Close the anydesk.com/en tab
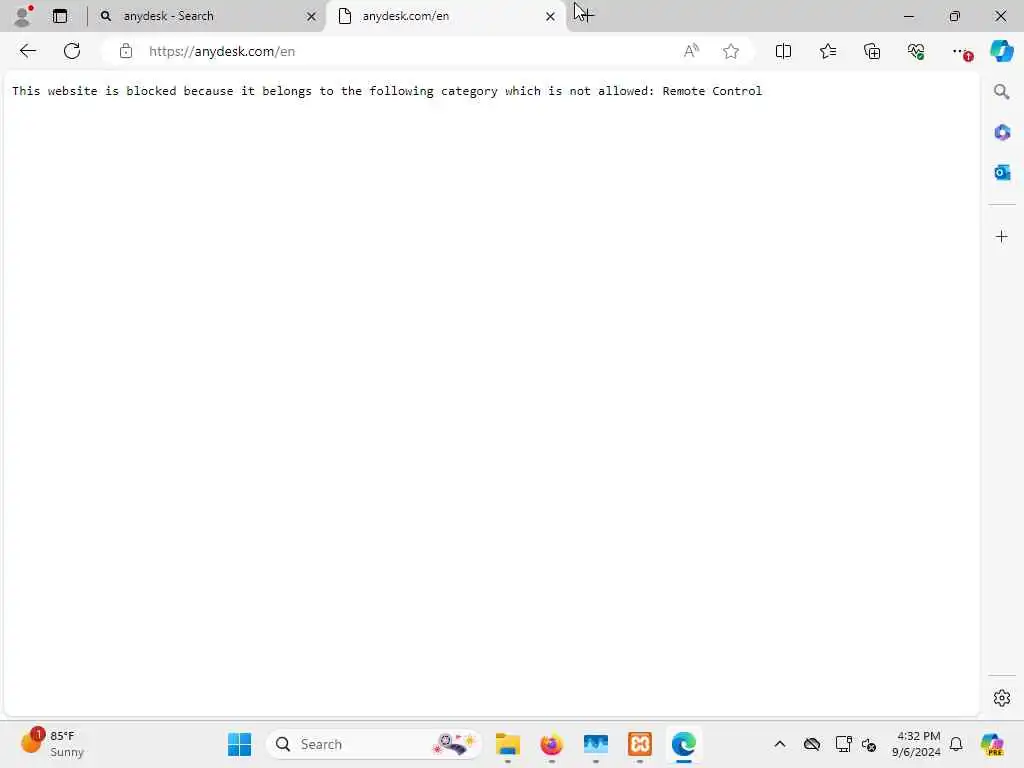The height and width of the screenshot is (768, 1024). pyautogui.click(x=551, y=16)
